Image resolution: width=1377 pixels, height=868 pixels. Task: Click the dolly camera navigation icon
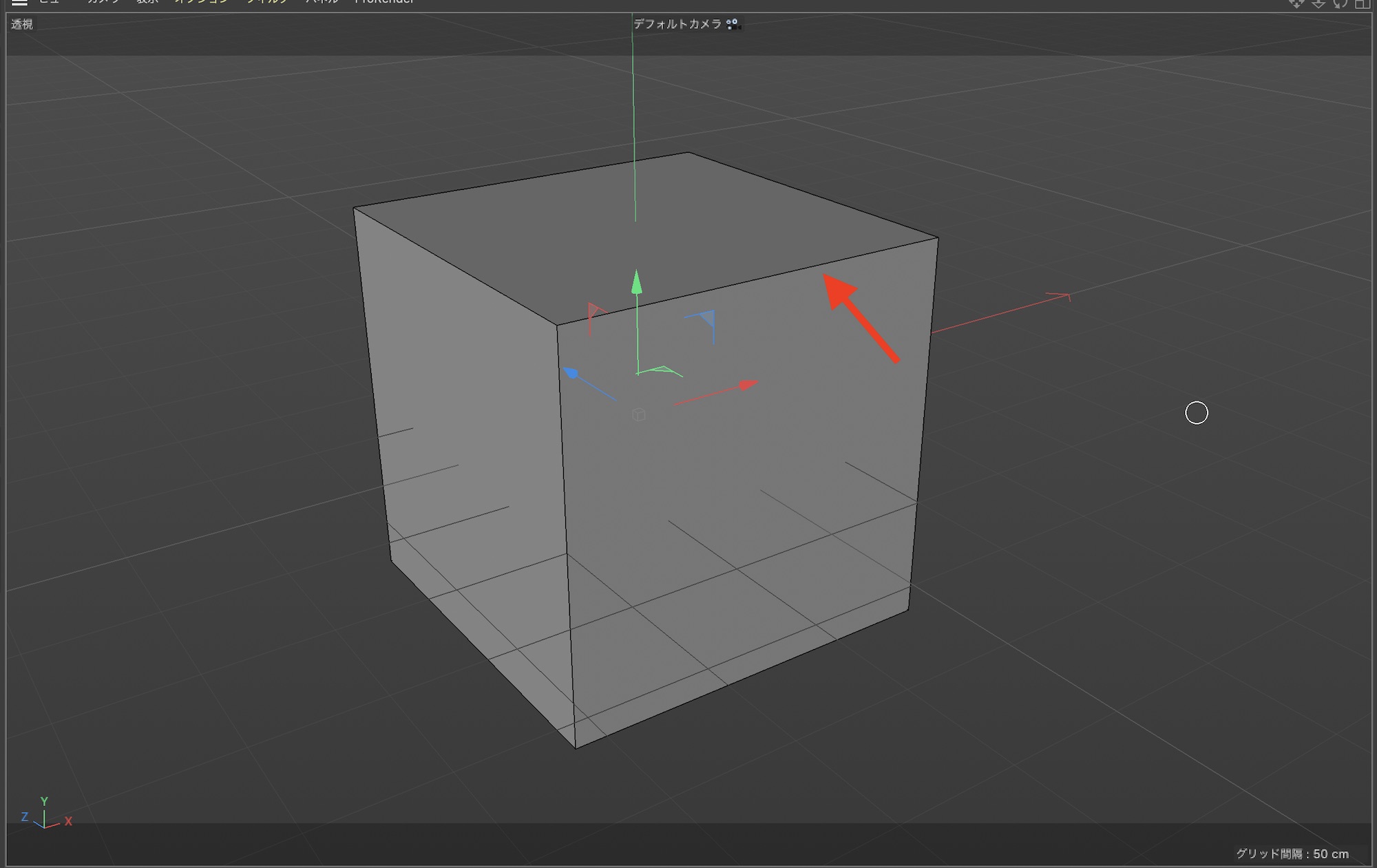pos(1318,3)
